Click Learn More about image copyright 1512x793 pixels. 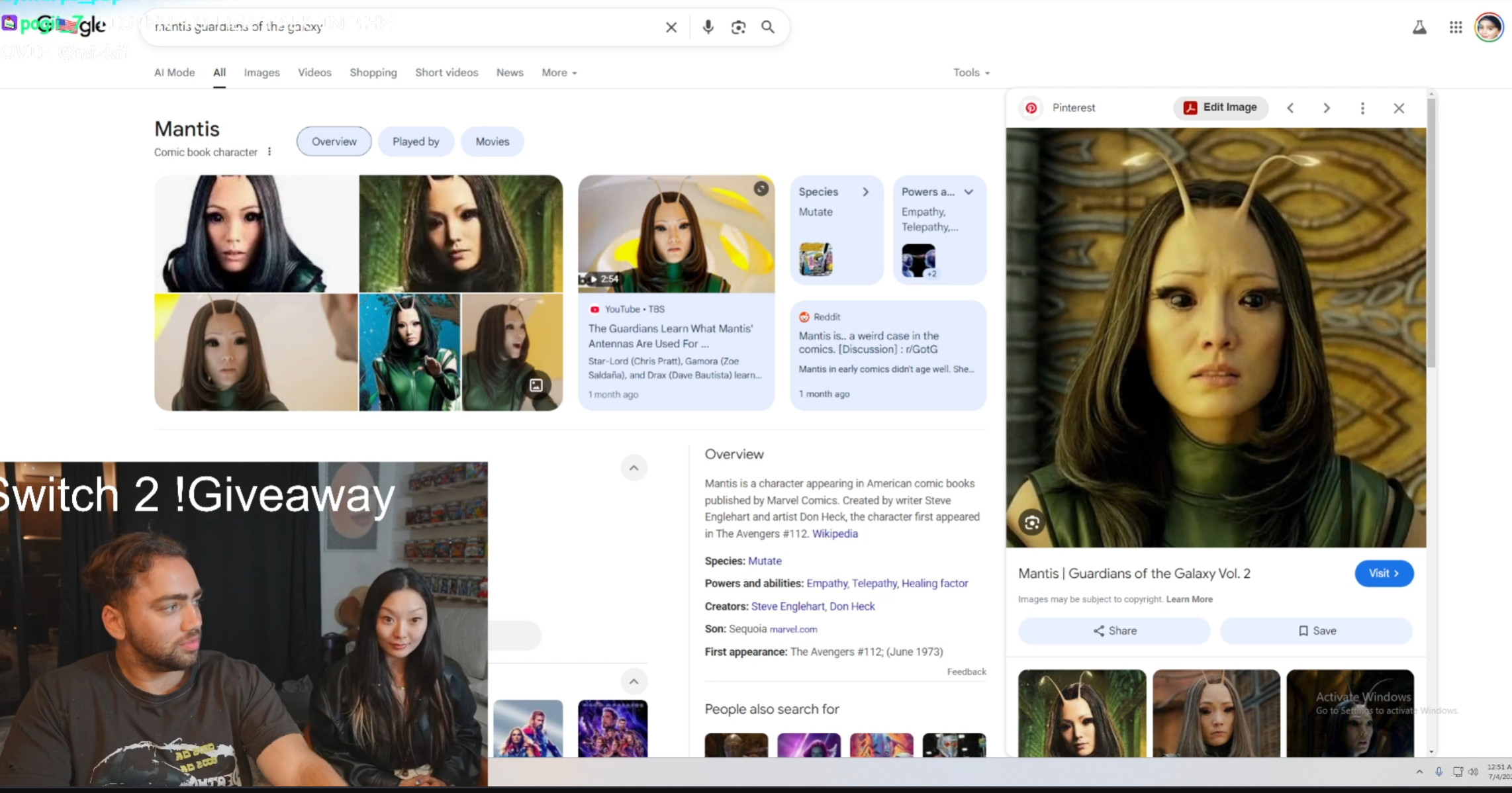point(1189,599)
